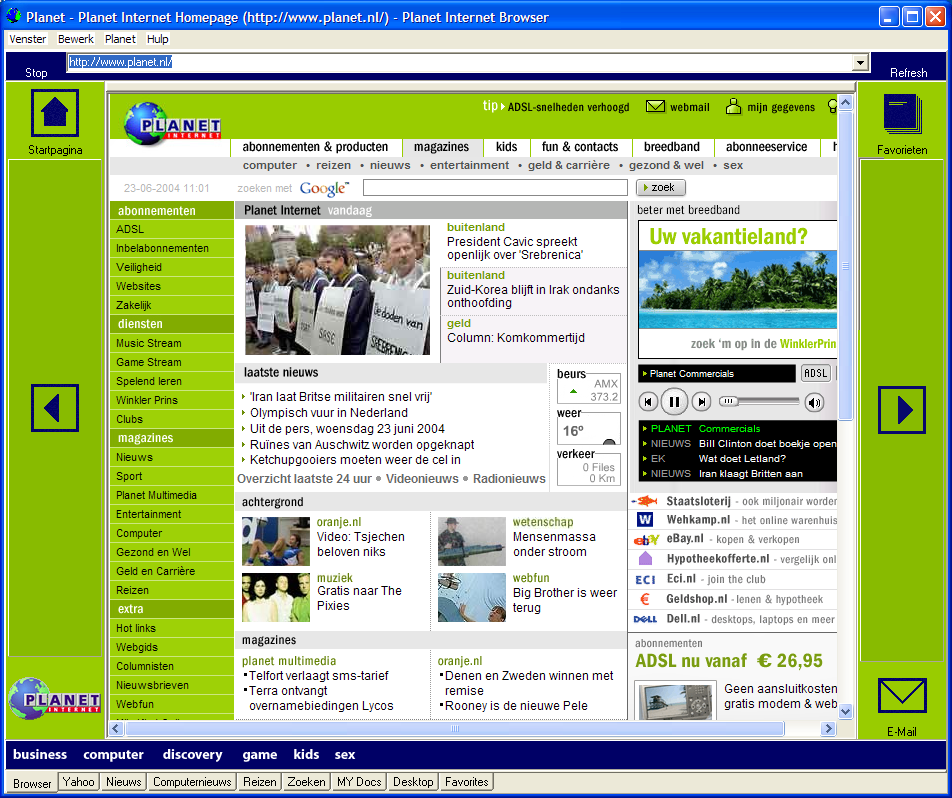Click the vertical scrollbar down arrow
Screen dimensions: 952x798
(845, 711)
